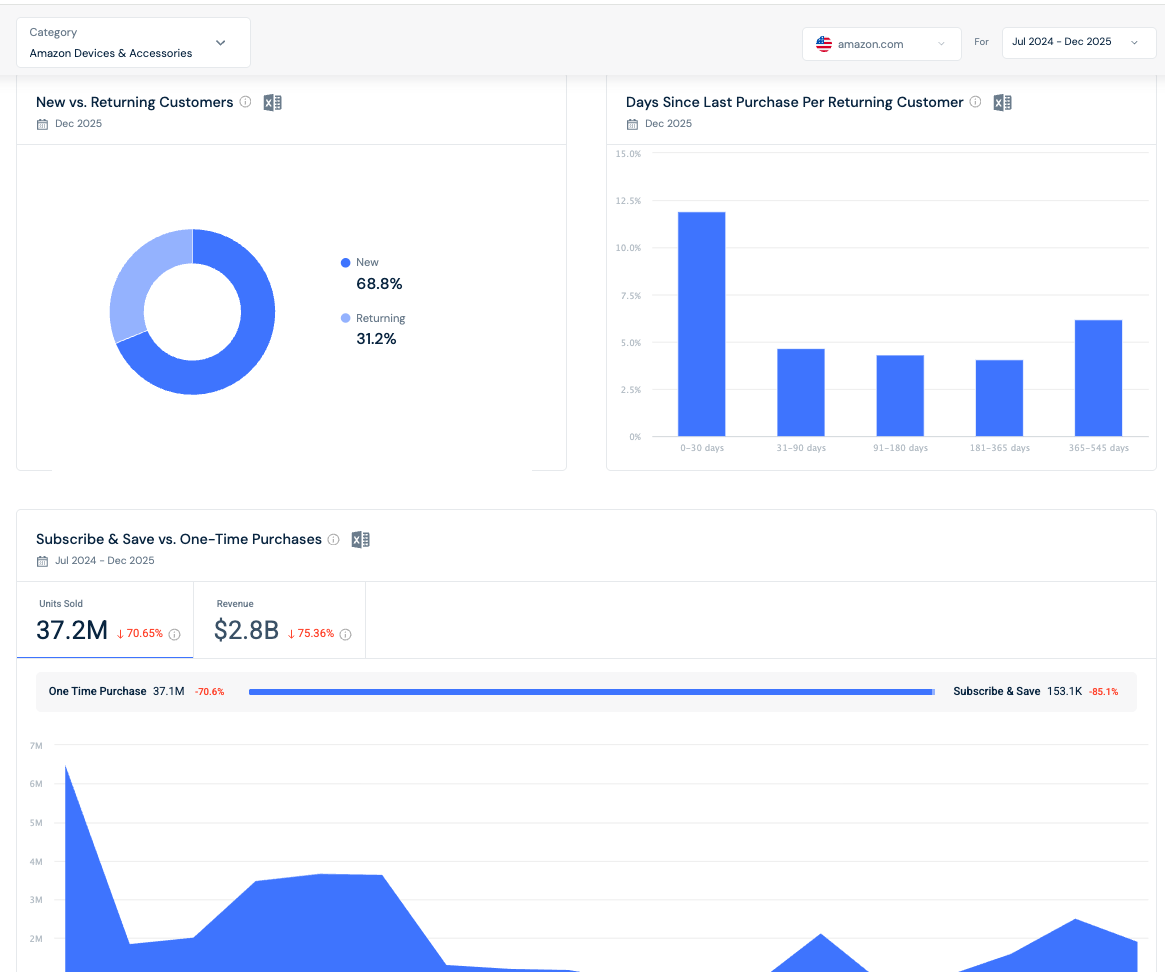
Task: Select the Units Sold tab
Action: (105, 620)
